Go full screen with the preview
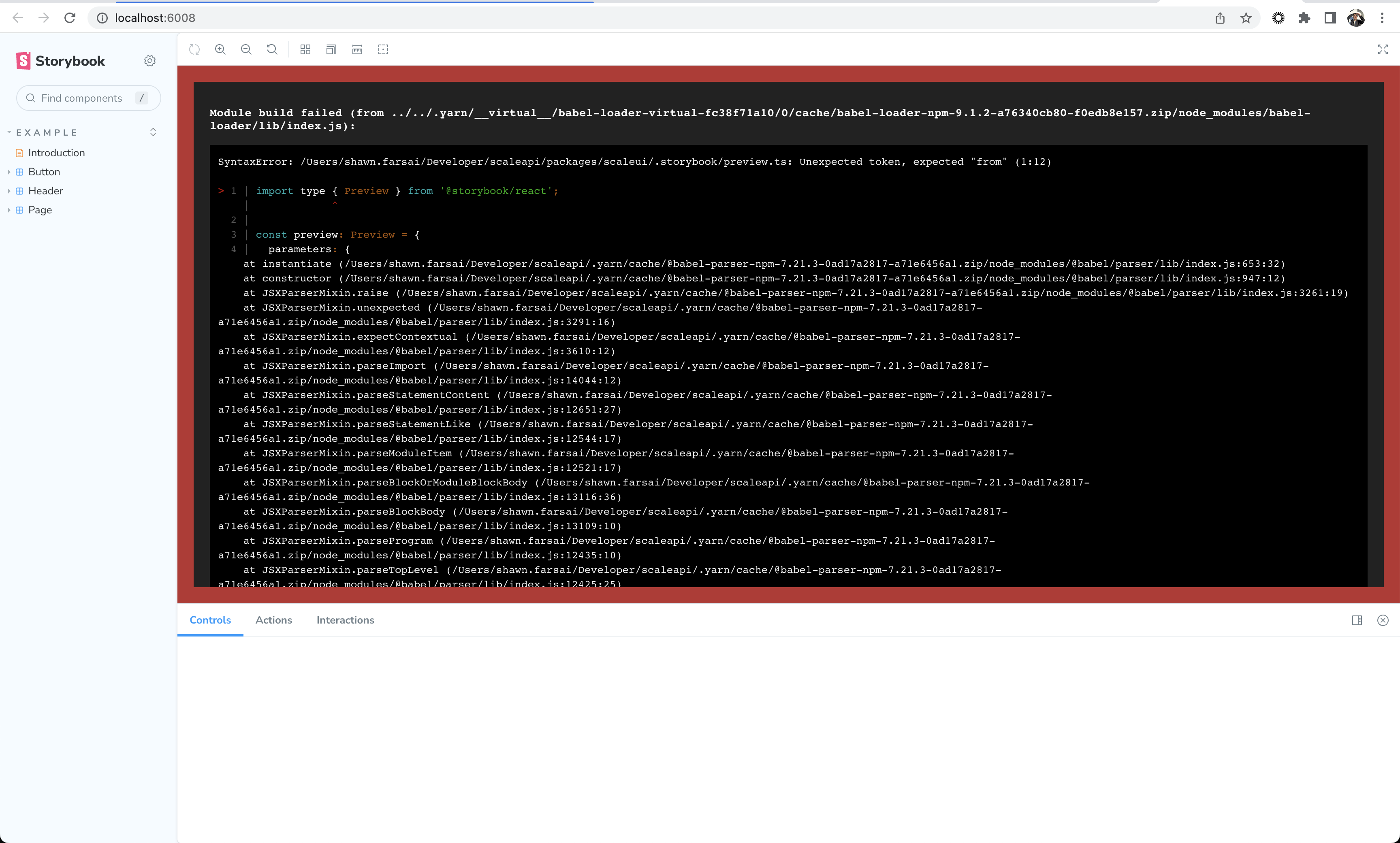 pyautogui.click(x=1383, y=49)
